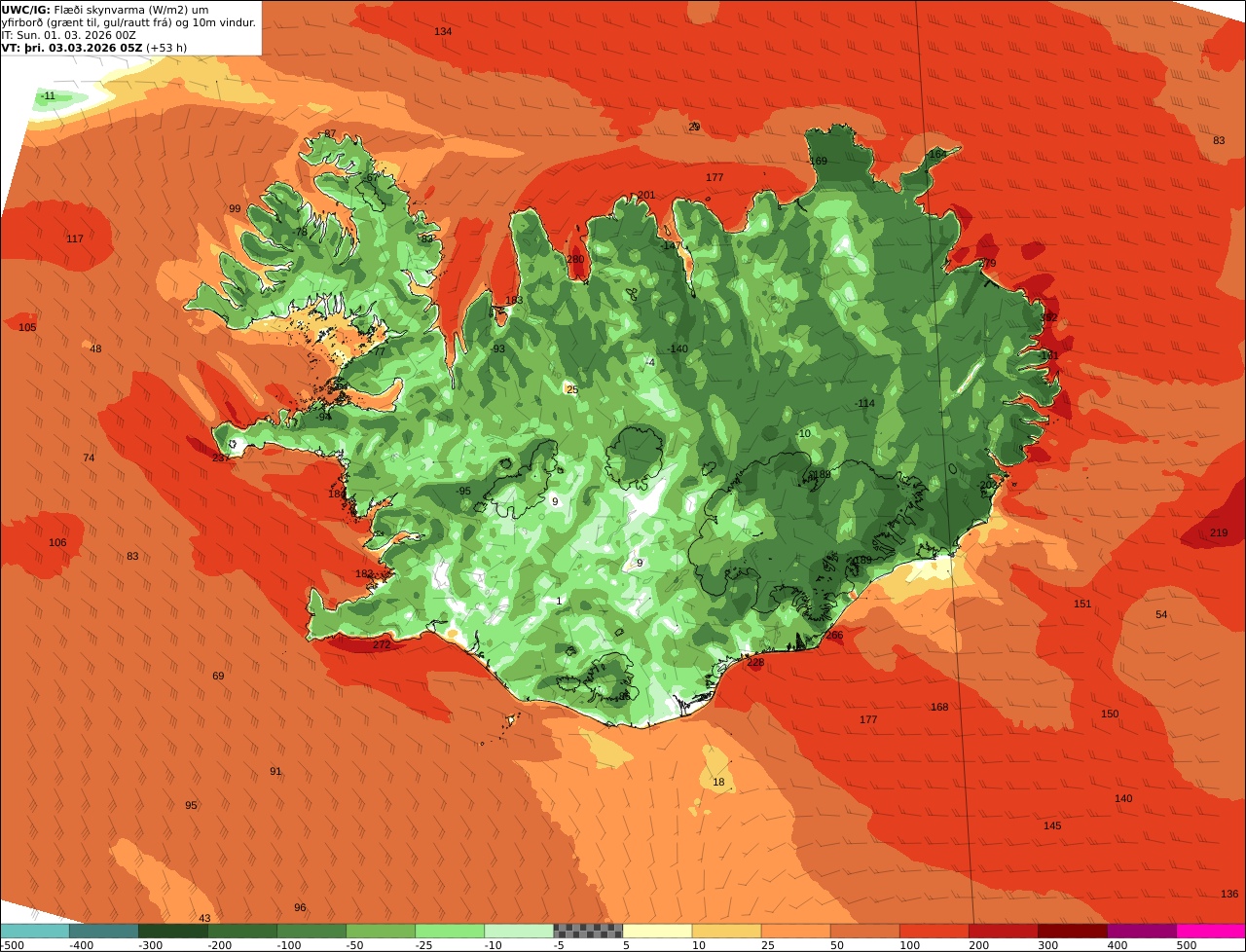This screenshot has height=952, width=1246.
Task: Click the light green -25 to -10 swatch
Action: click(450, 931)
